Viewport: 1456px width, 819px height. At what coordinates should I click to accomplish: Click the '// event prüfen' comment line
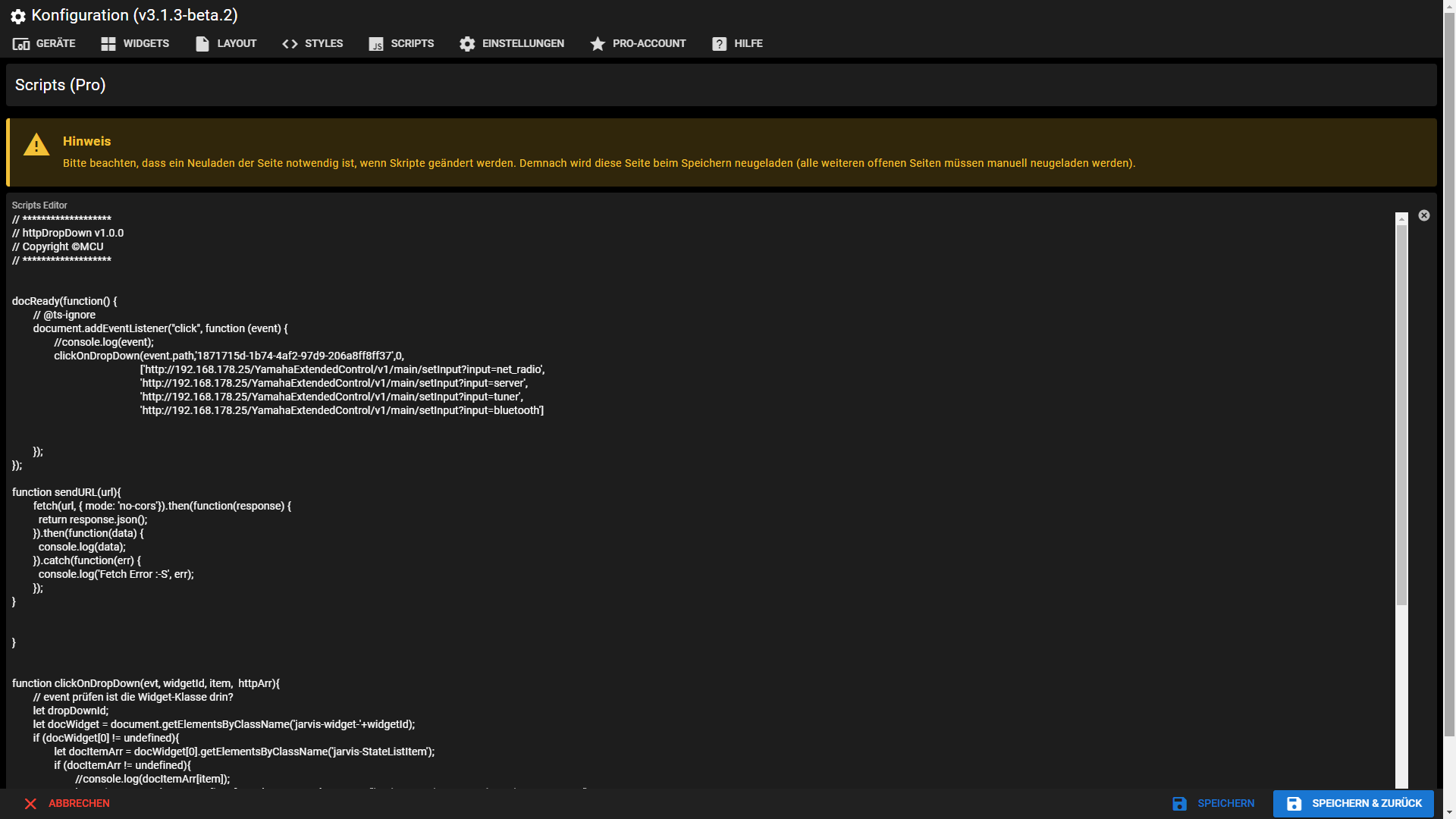pos(133,697)
